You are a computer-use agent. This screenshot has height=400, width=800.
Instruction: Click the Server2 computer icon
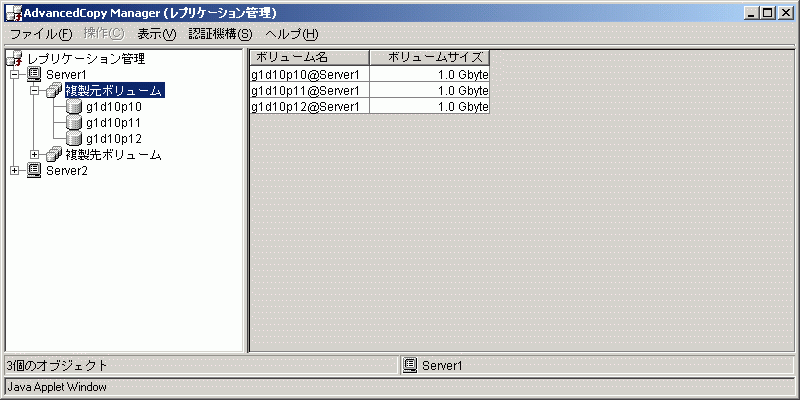click(x=34, y=170)
